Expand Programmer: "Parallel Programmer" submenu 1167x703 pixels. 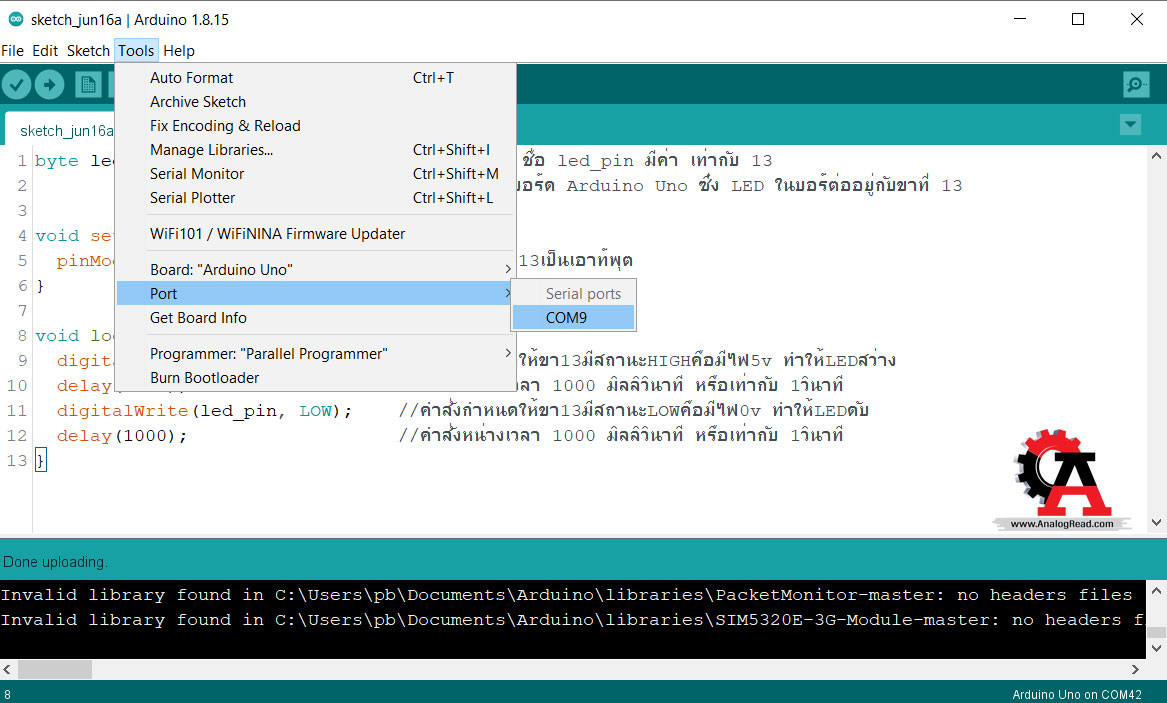[316, 353]
